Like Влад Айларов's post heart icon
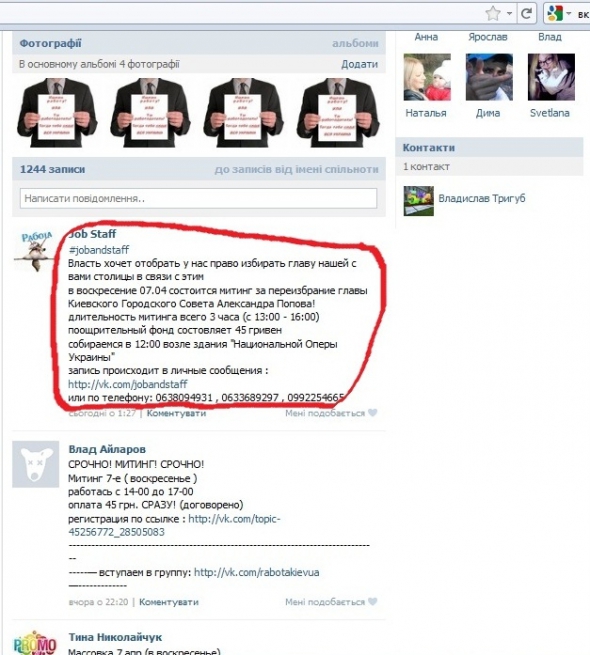Image resolution: width=590 pixels, height=655 pixels. pos(373,602)
